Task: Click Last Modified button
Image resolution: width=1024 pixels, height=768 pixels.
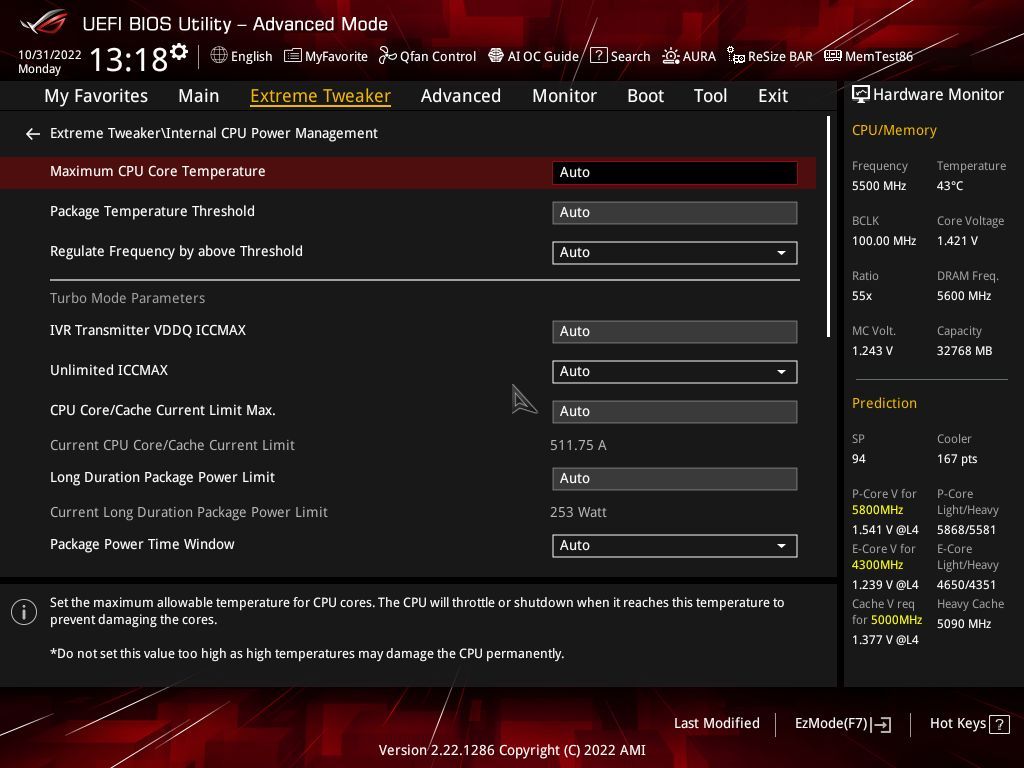Action: (716, 723)
